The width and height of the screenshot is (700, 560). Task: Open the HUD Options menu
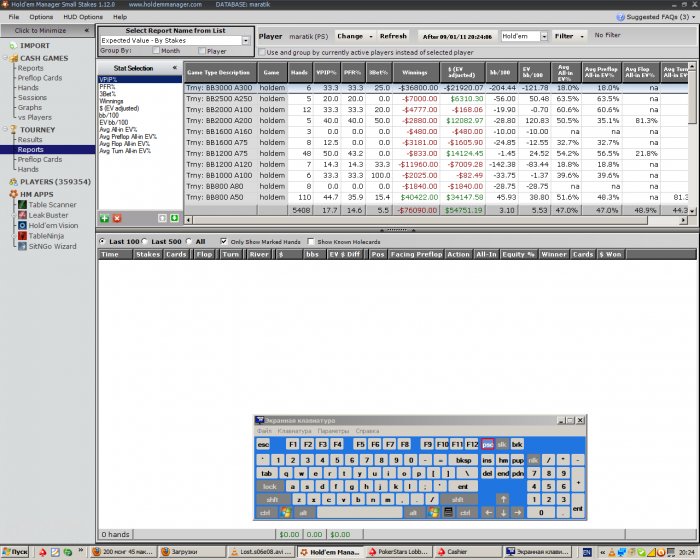point(83,17)
